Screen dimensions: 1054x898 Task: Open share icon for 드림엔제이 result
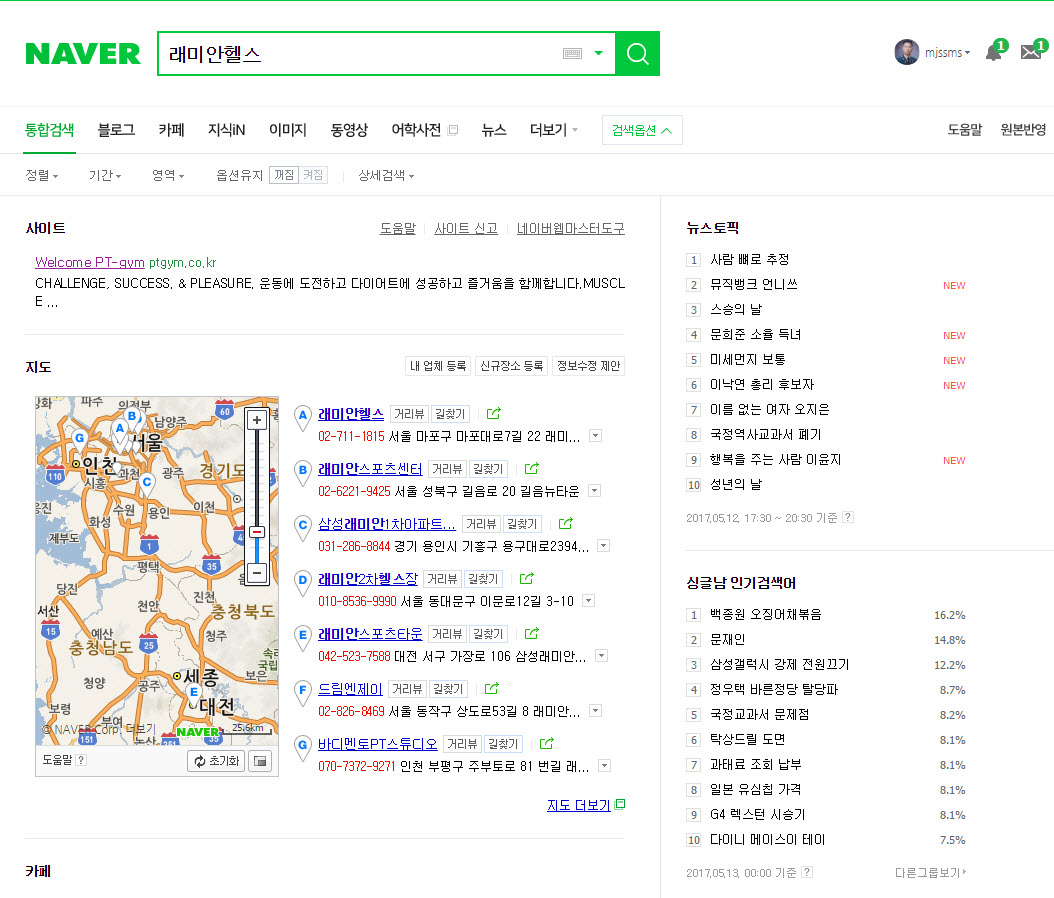tap(492, 688)
